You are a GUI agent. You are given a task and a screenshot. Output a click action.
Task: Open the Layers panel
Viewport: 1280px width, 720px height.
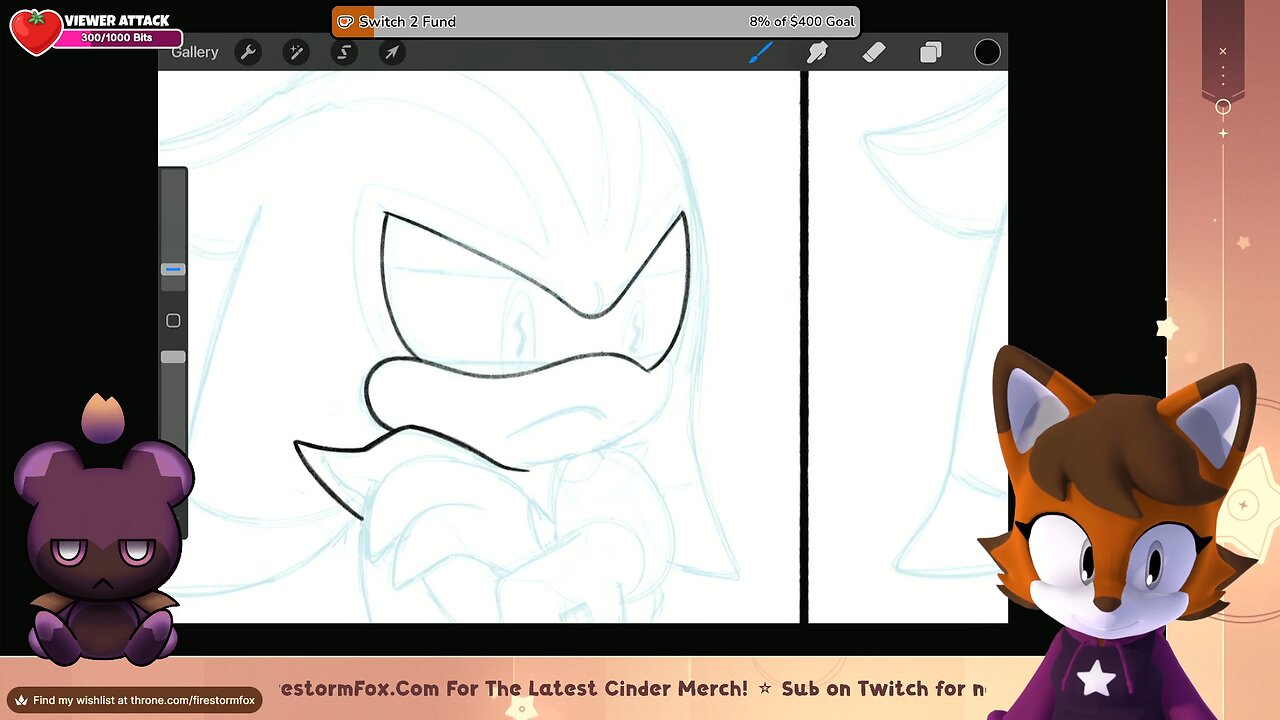pos(931,52)
